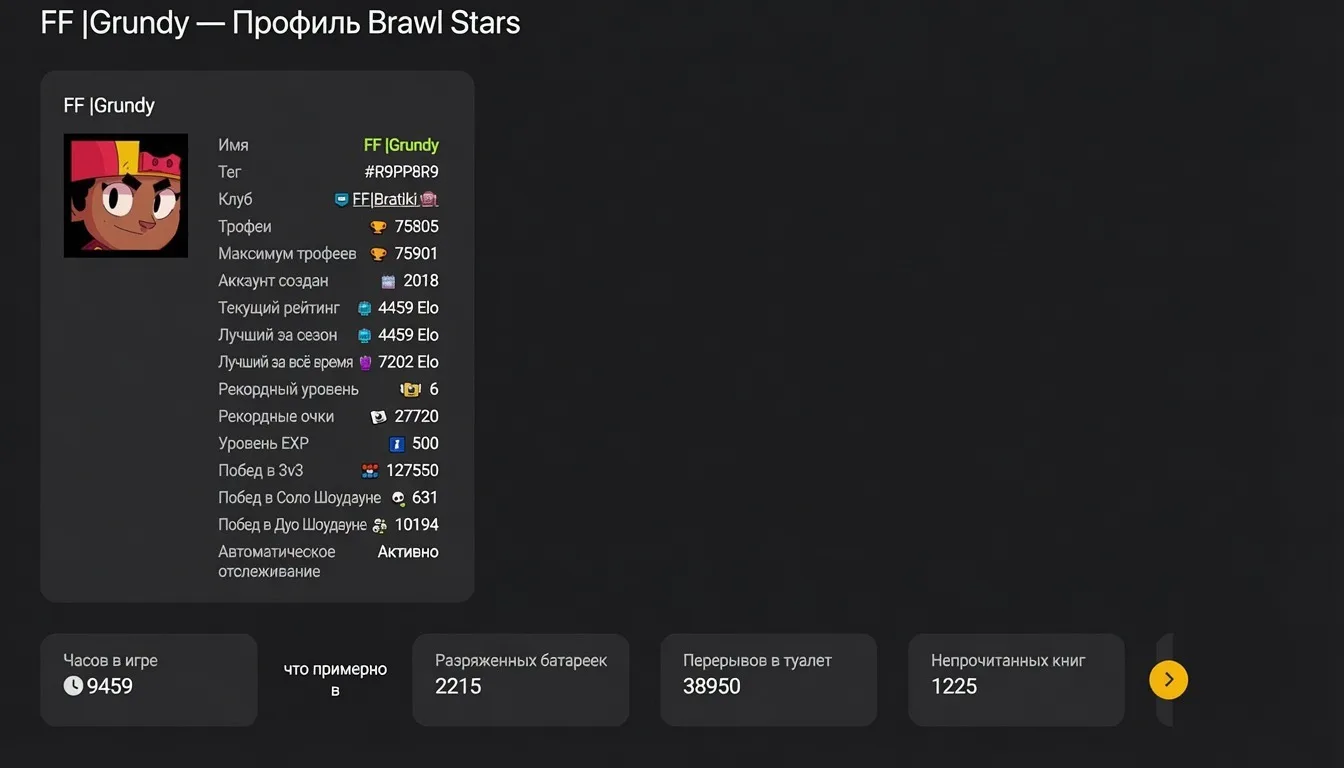This screenshot has width=1344, height=768.
Task: Click the calendar icon next to 2018
Action: [x=388, y=281]
